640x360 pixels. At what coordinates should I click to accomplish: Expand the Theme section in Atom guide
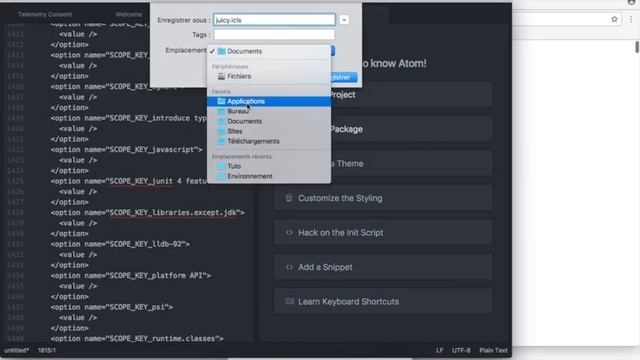(x=411, y=164)
